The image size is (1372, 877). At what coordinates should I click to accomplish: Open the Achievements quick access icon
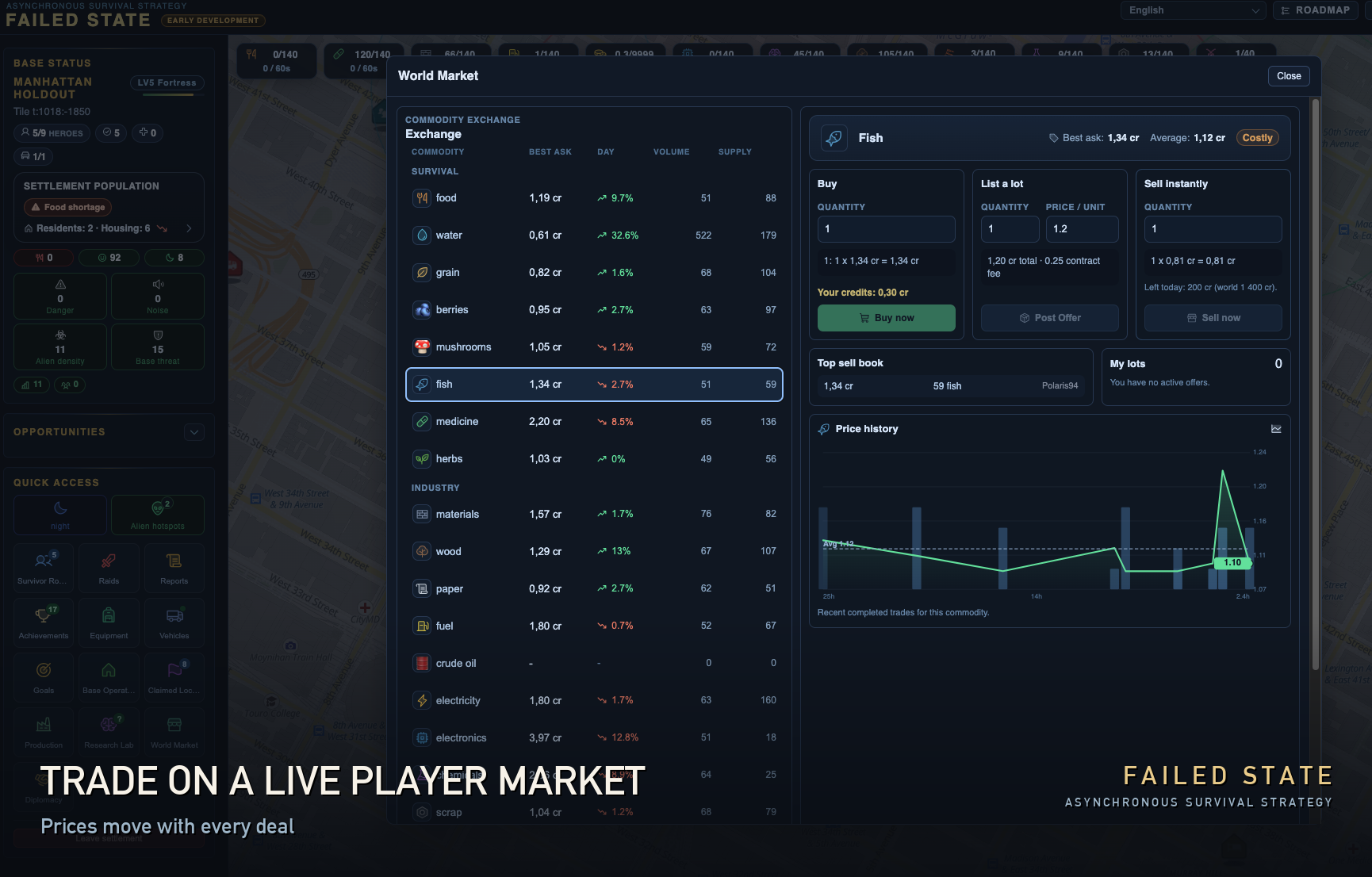tap(44, 622)
